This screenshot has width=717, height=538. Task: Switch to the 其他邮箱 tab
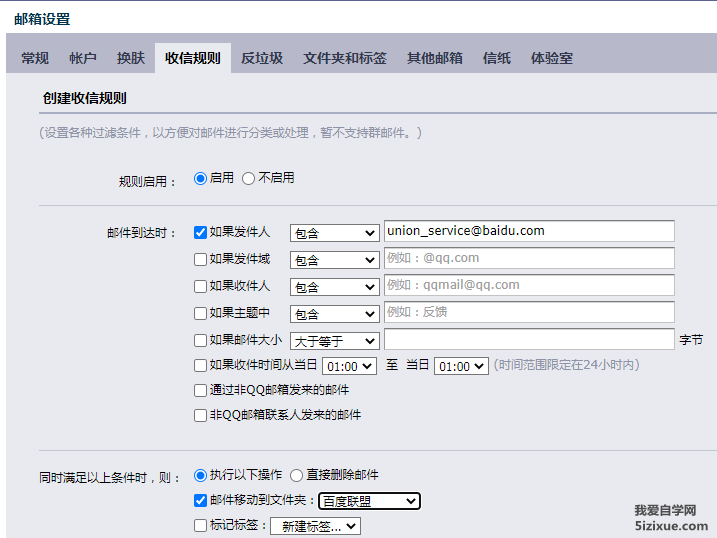coord(435,58)
